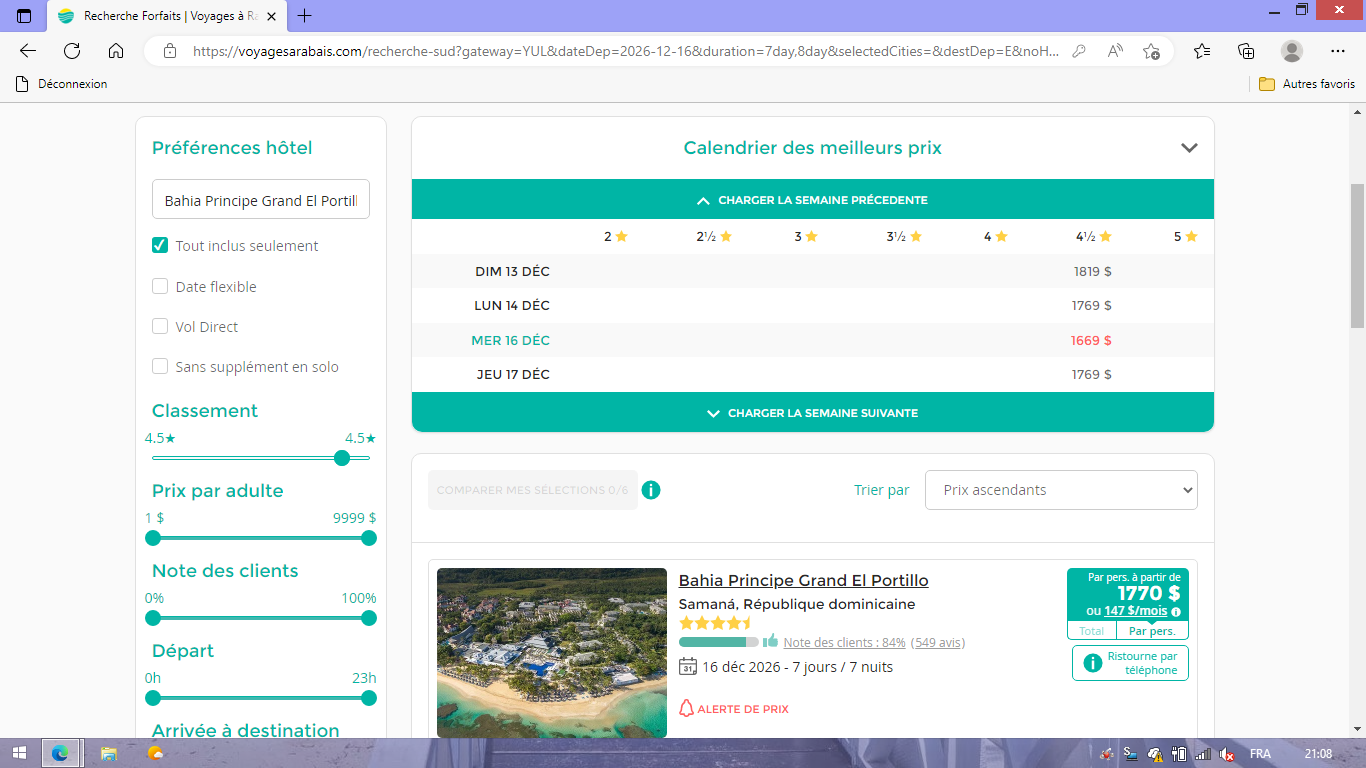Open the weather app in taskbar

coord(155,753)
